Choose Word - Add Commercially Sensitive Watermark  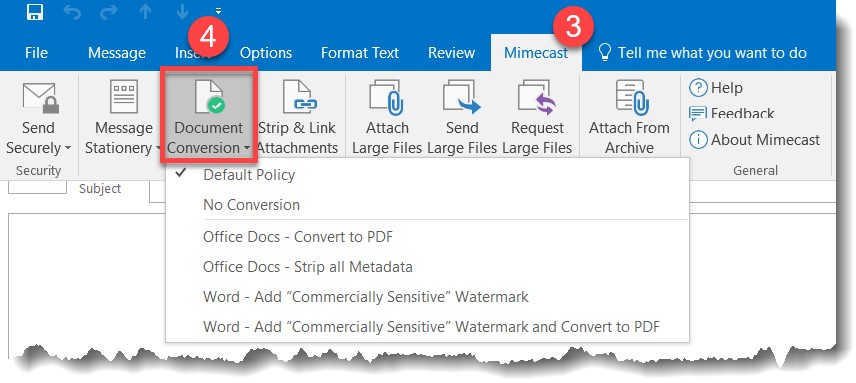(x=427, y=297)
